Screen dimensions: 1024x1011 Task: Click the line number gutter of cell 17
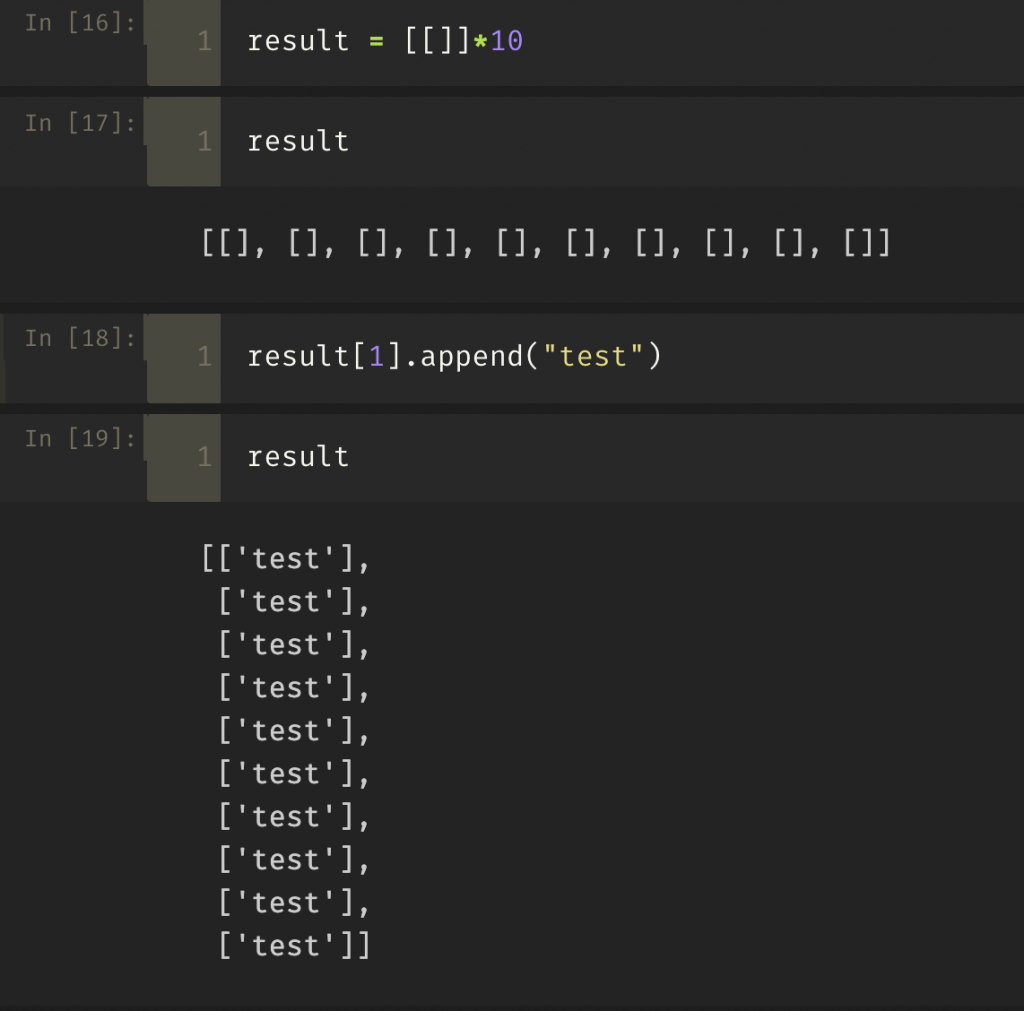pos(204,142)
